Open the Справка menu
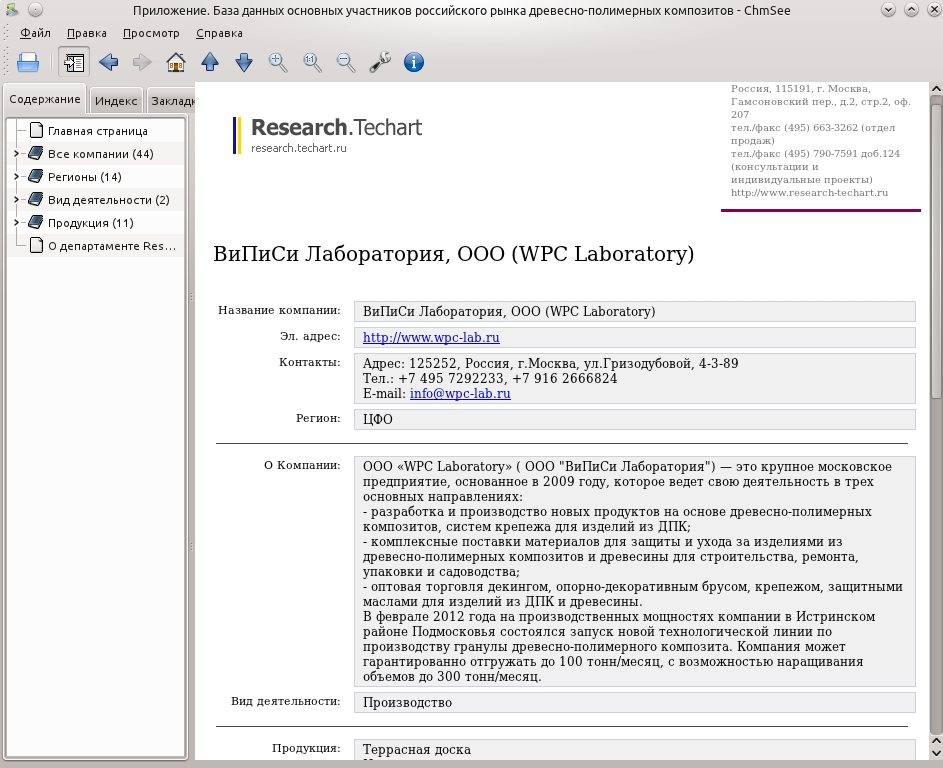The height and width of the screenshot is (768, 943). pyautogui.click(x=219, y=33)
